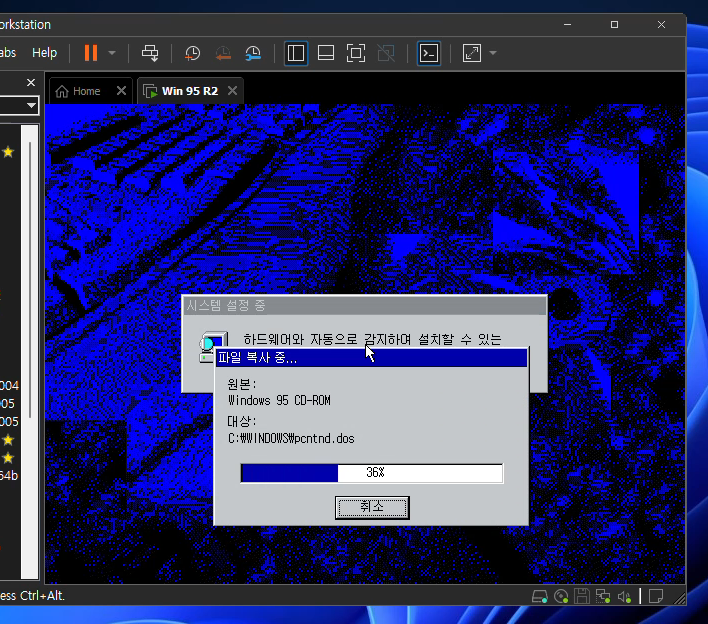Click the C:\WINDOWS\pcntnd.dos destination path

click(x=291, y=438)
